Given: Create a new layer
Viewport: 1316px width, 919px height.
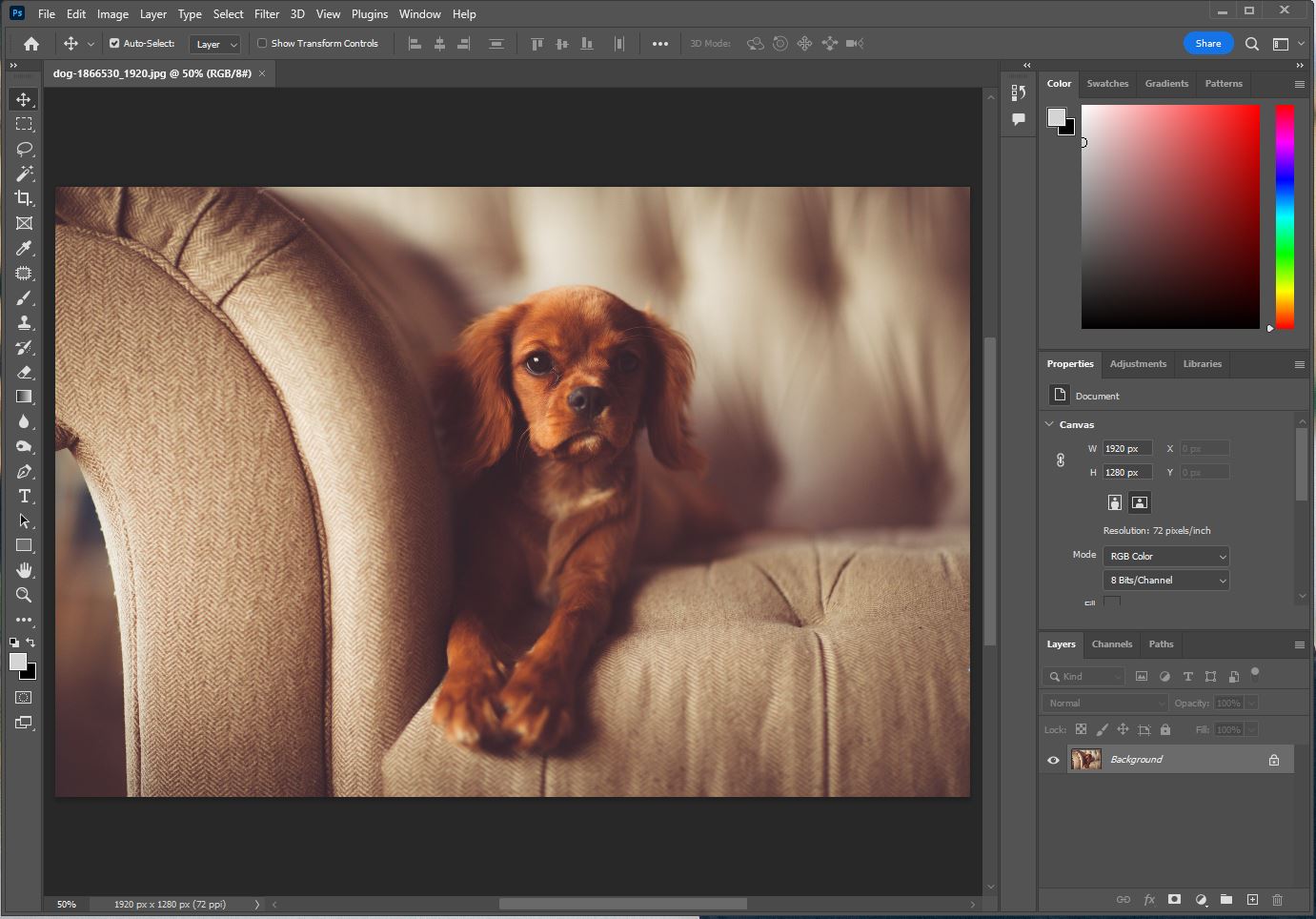Looking at the screenshot, I should coord(1252,899).
